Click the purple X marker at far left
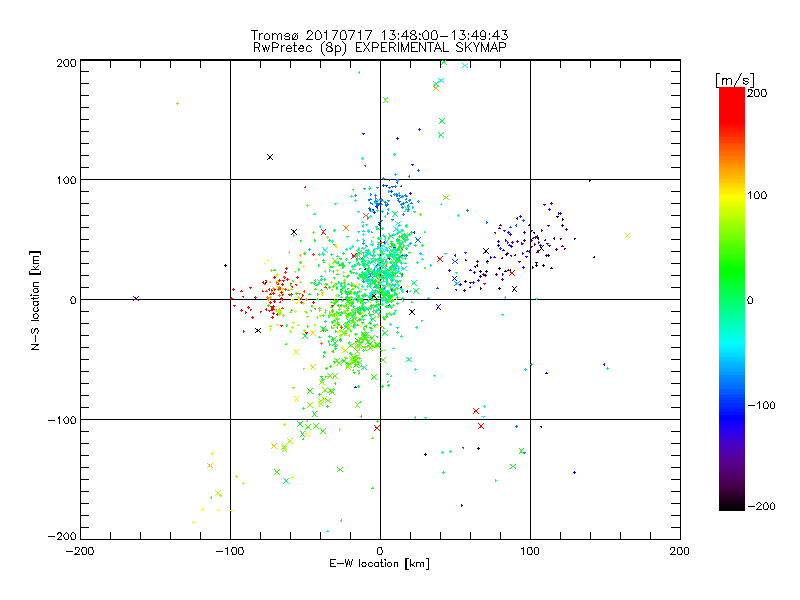 136,298
